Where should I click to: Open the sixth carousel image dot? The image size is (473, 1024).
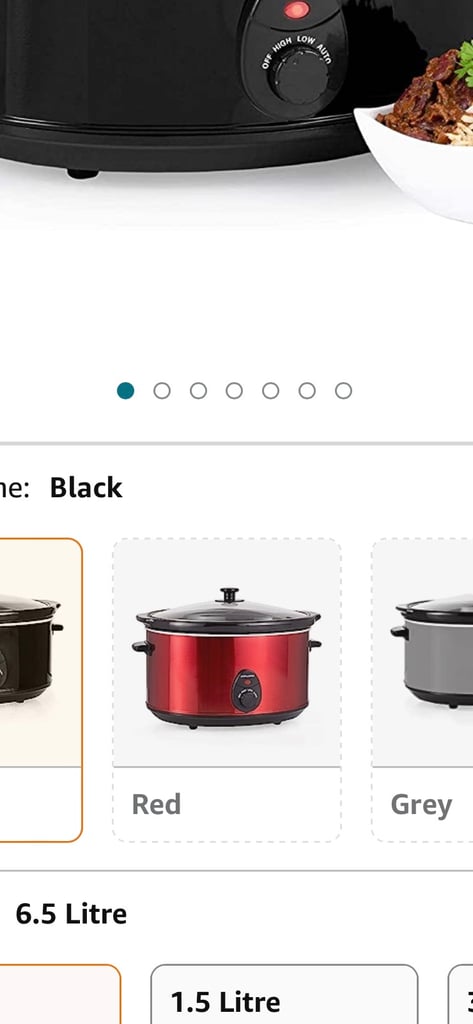[307, 391]
